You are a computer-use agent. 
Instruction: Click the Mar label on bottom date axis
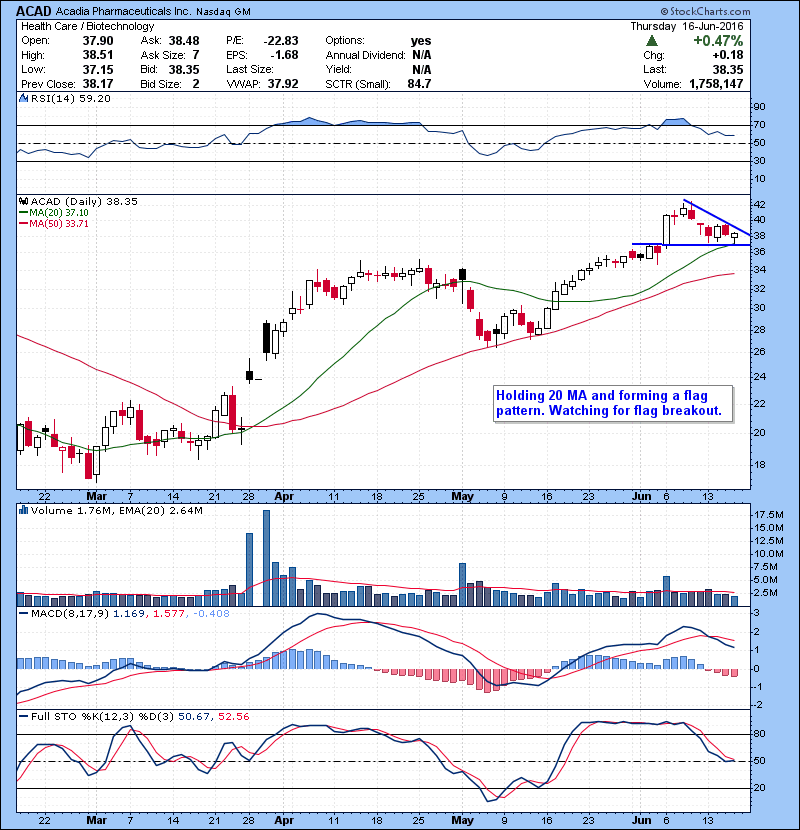(x=96, y=820)
